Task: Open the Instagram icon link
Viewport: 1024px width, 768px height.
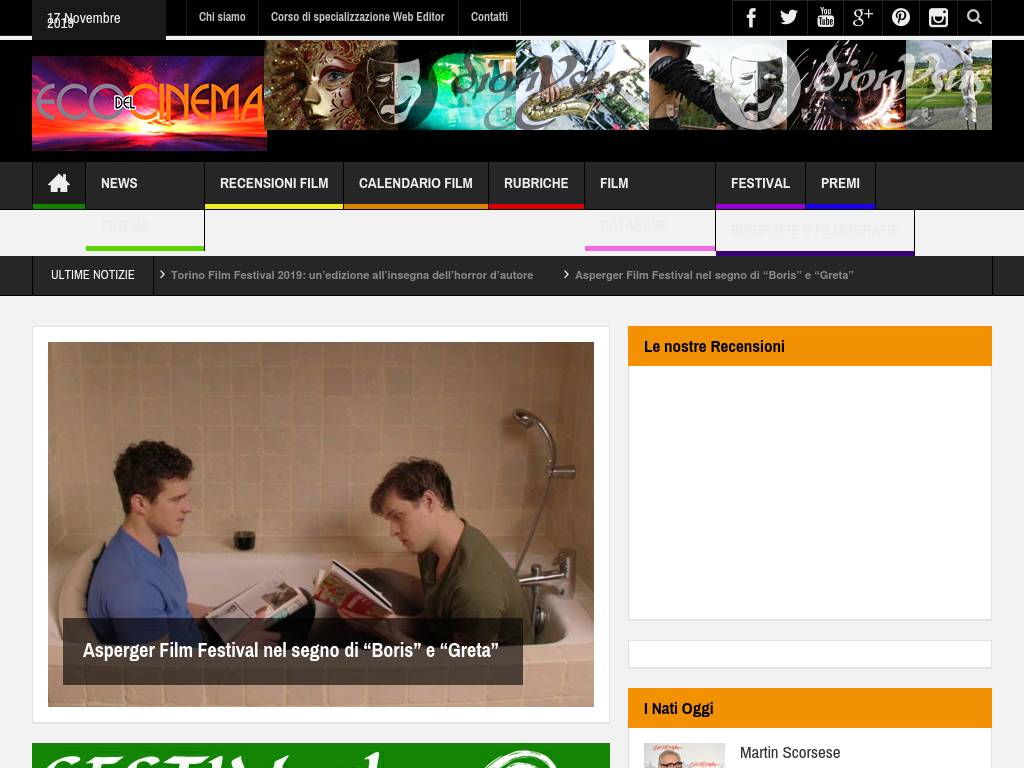Action: point(938,18)
